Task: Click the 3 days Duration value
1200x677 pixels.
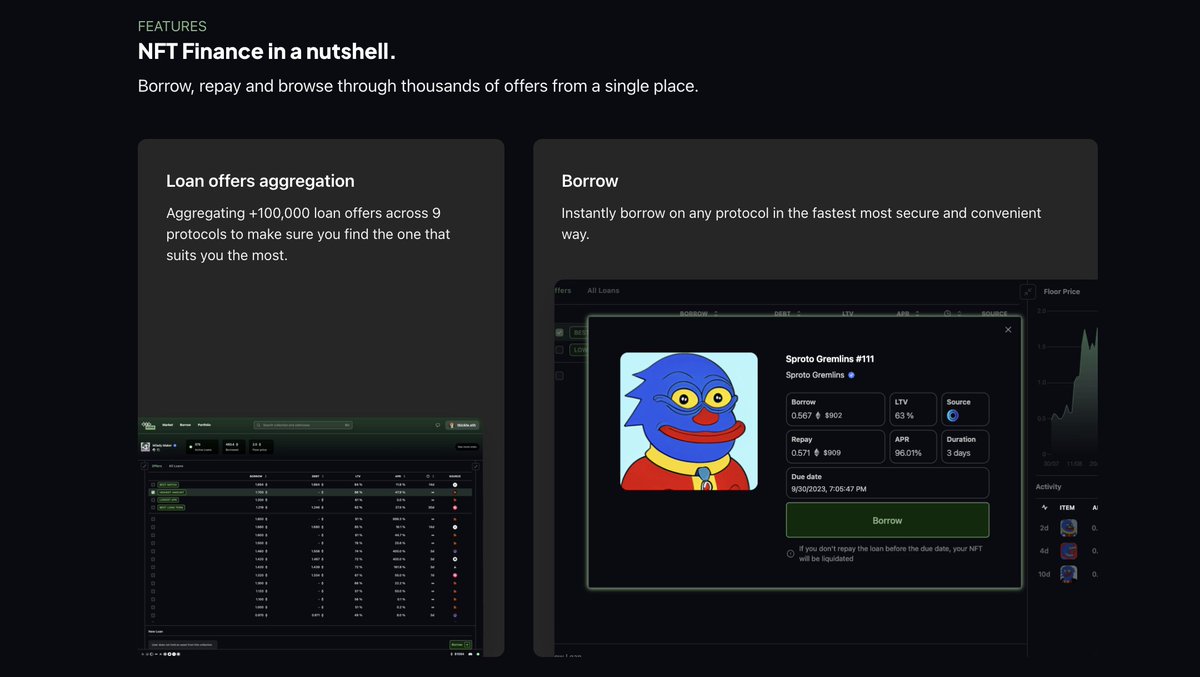Action: point(959,452)
